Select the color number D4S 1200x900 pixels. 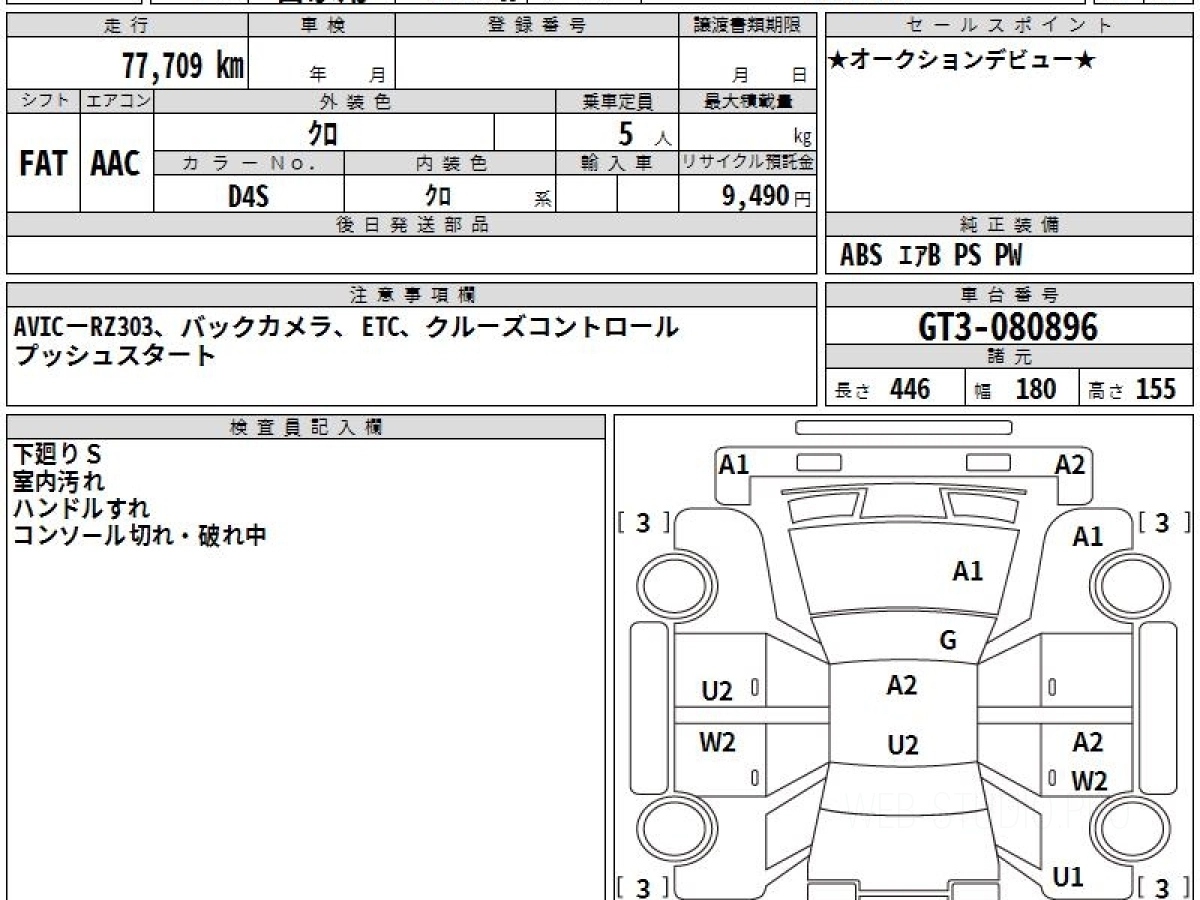(x=248, y=196)
